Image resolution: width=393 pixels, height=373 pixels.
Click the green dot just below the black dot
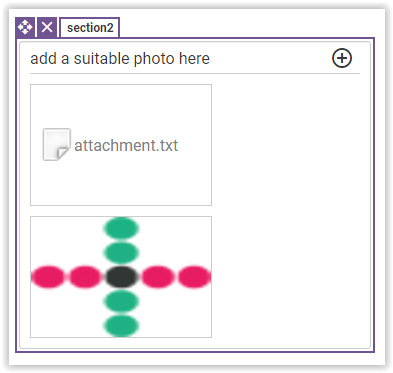pos(121,301)
